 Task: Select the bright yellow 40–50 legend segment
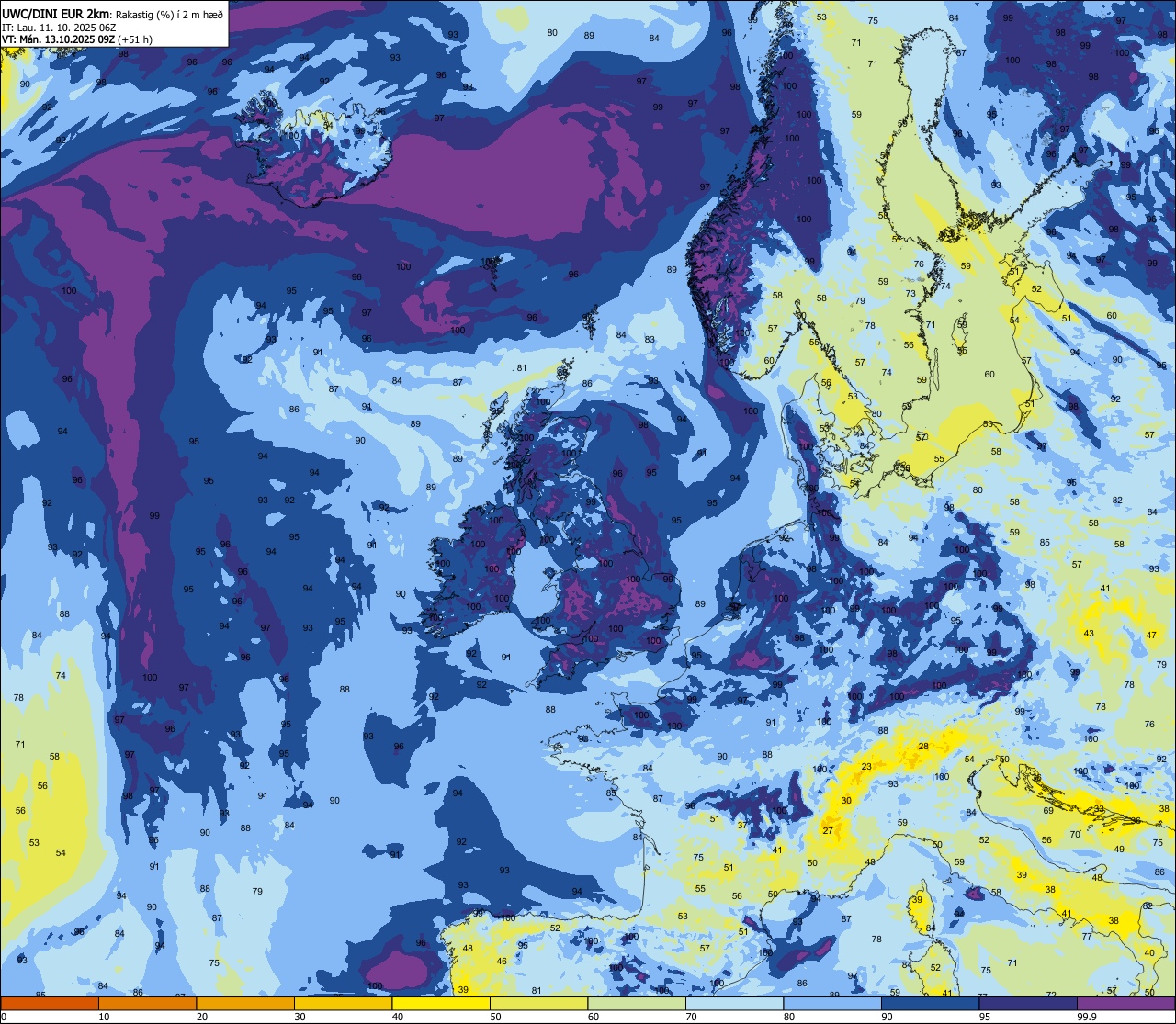[441, 1003]
